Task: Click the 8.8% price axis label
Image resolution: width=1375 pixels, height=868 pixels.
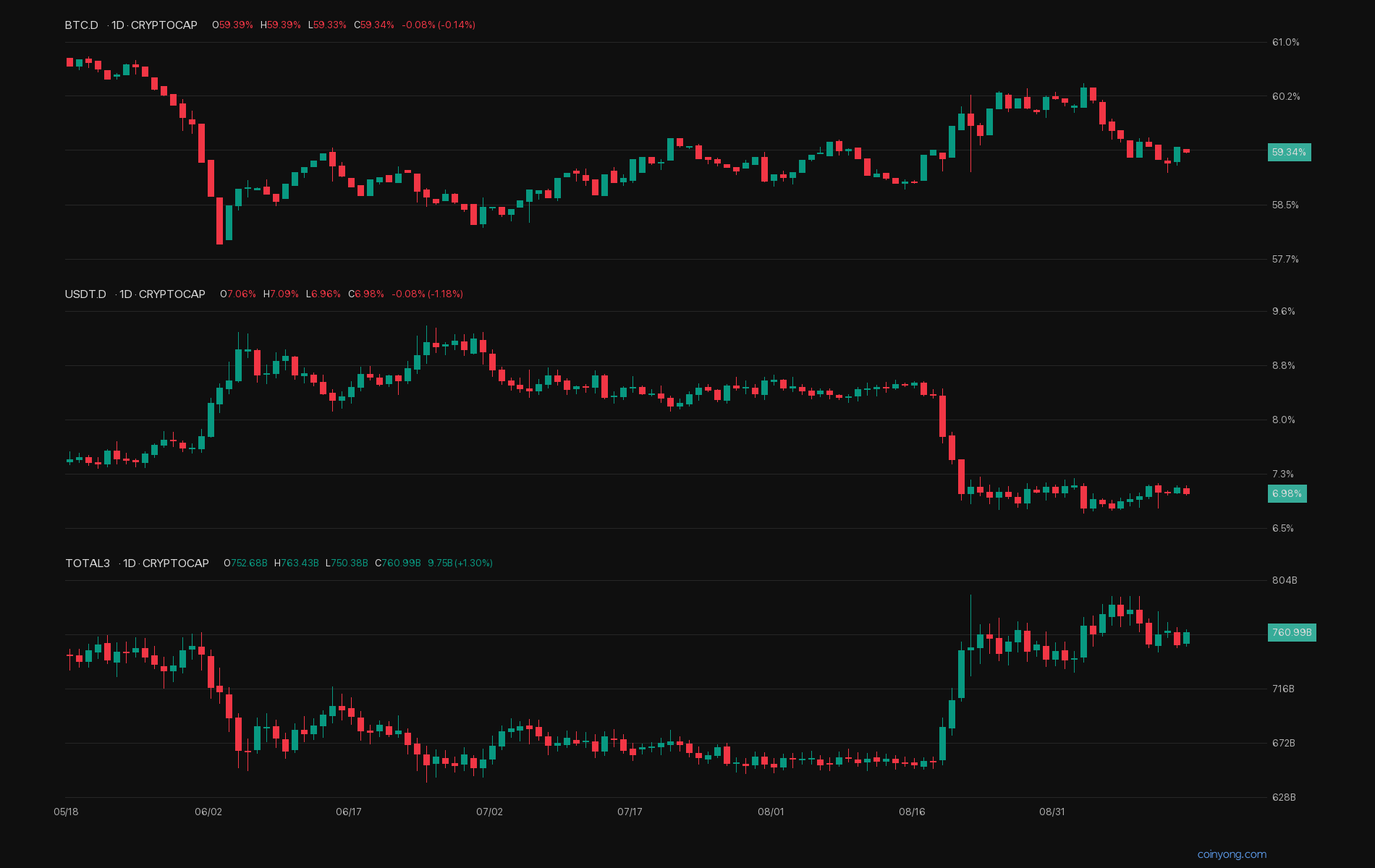Action: pos(1284,366)
